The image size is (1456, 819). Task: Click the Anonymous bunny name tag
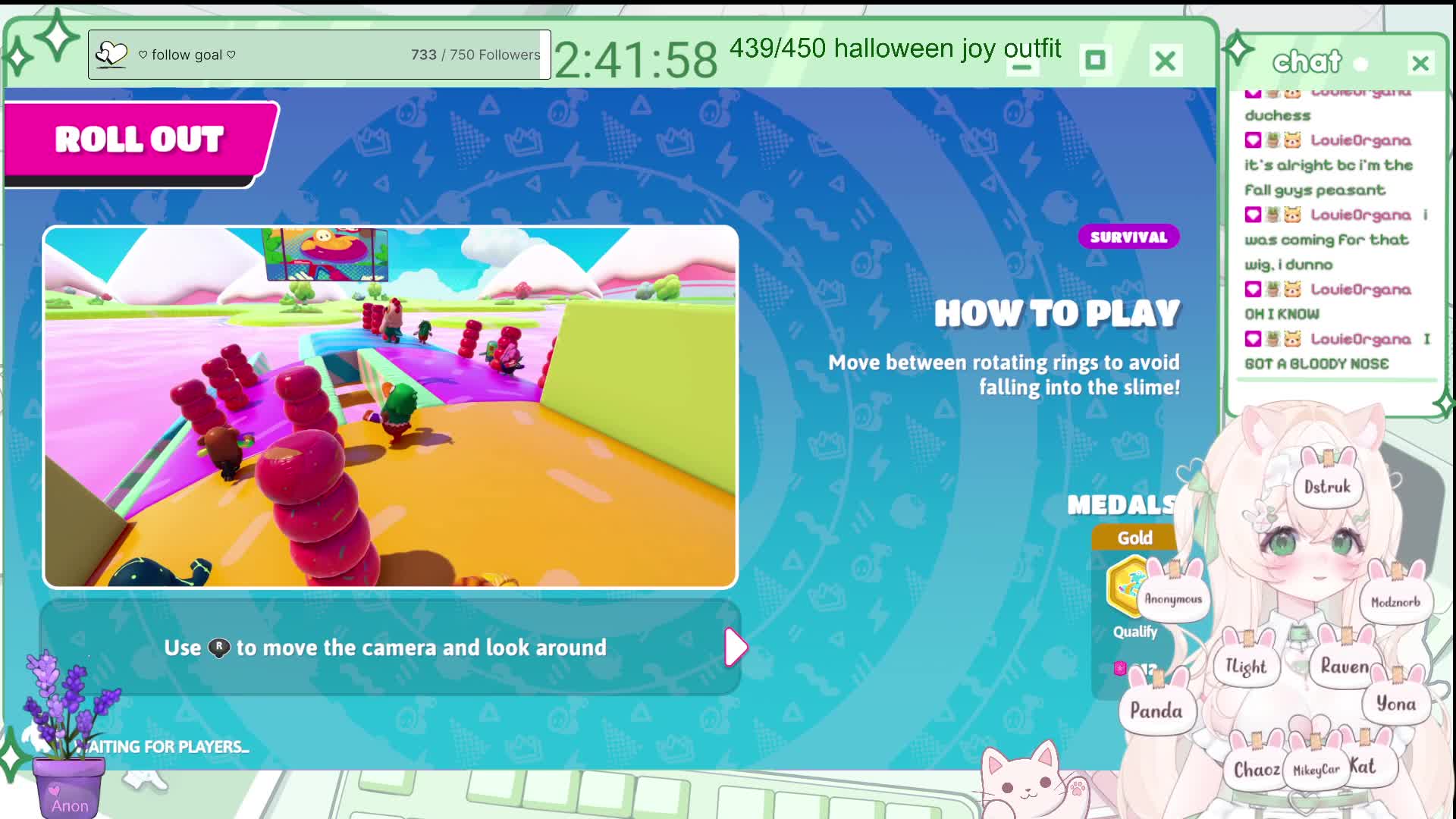point(1173,595)
